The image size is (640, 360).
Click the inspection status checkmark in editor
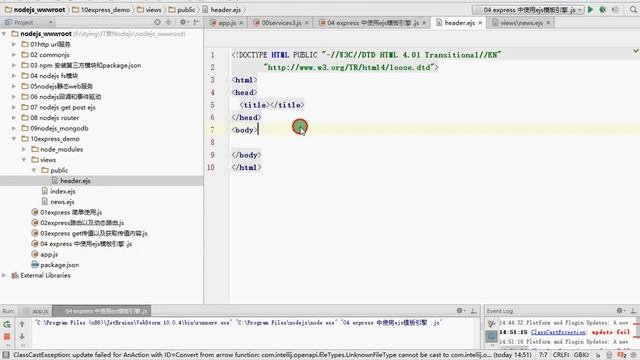pos(636,51)
